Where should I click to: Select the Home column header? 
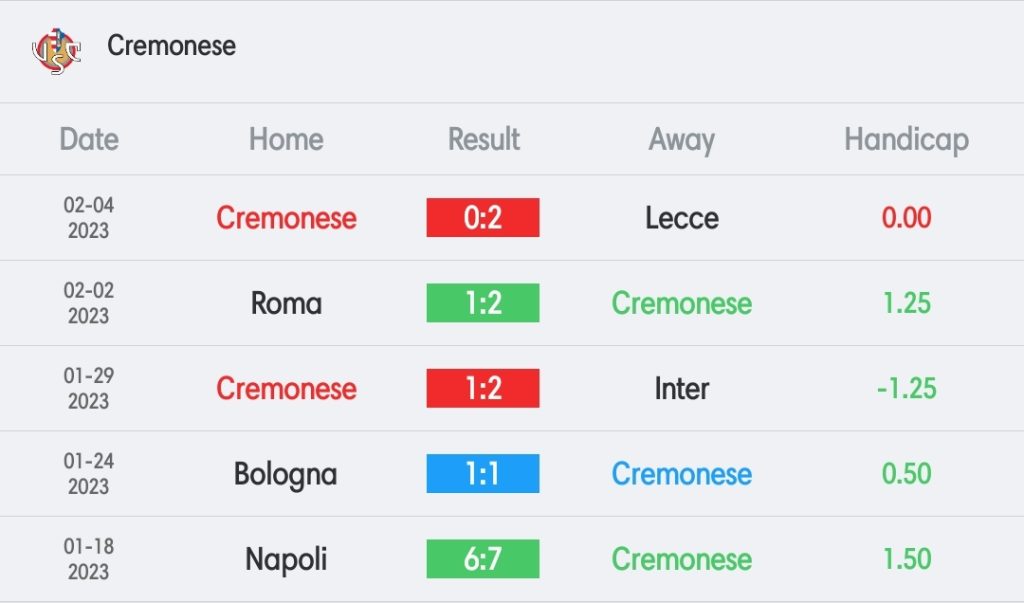(286, 139)
